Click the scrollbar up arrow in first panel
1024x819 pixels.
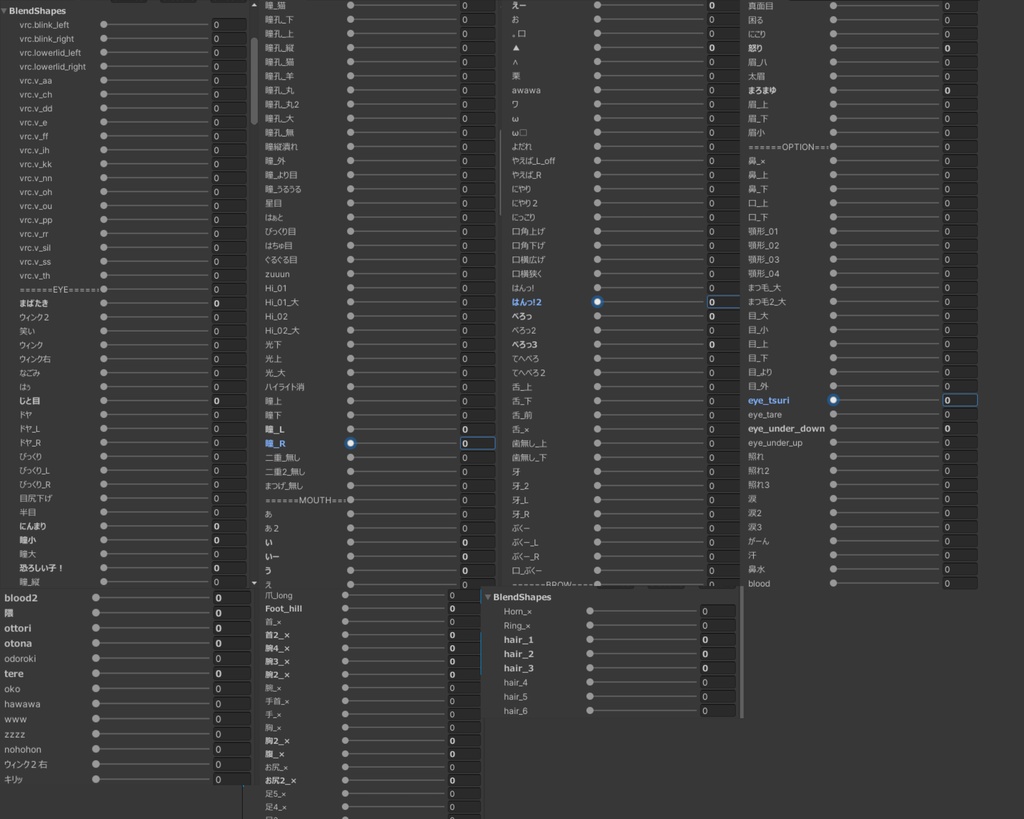point(254,5)
